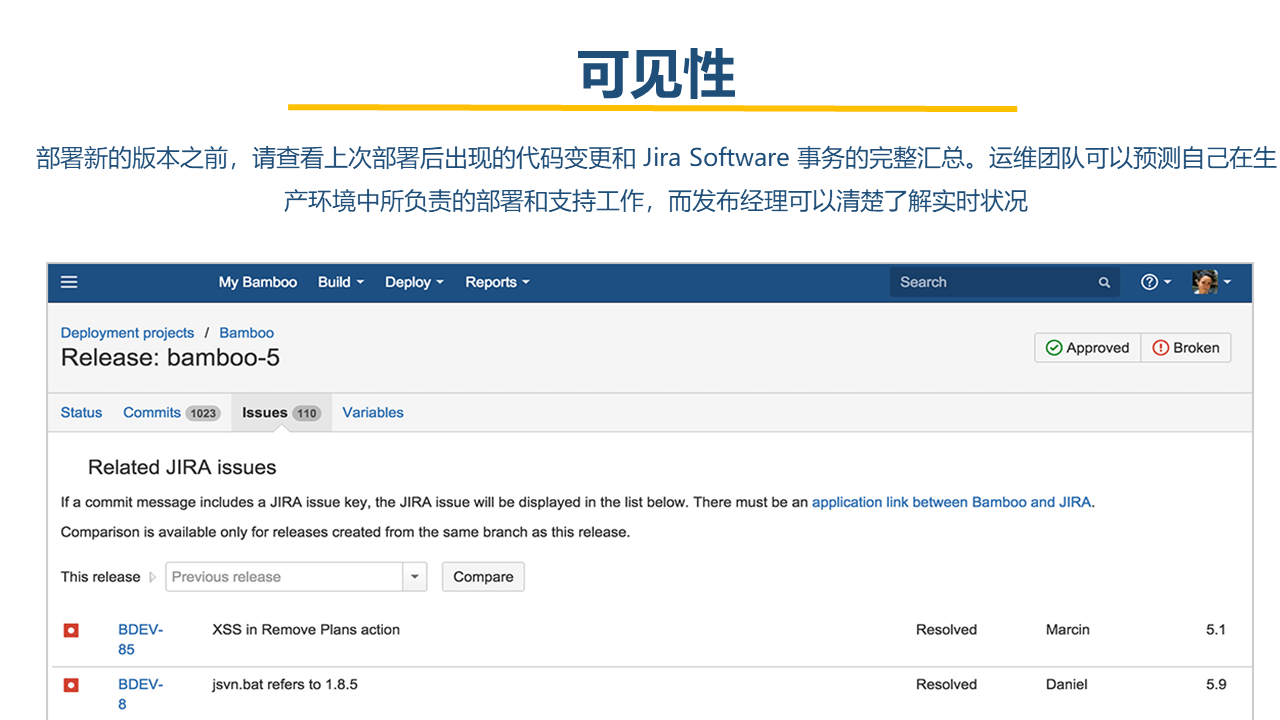
Task: Switch to the Variables tab
Action: click(373, 412)
